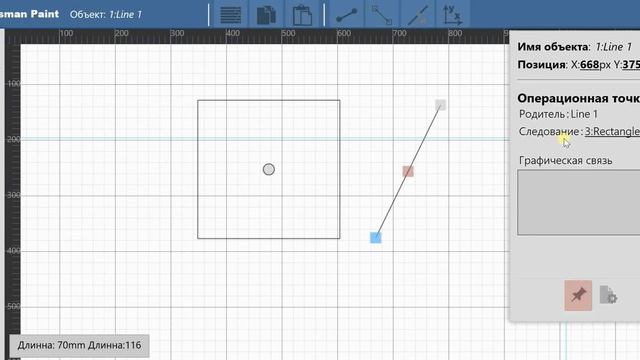
Task: Open the 3:Rectangle following link
Action: (x=612, y=131)
